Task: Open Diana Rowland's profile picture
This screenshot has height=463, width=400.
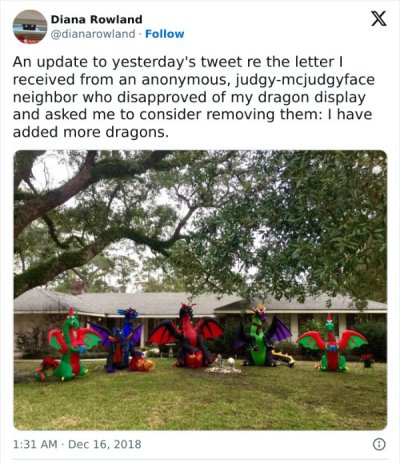Action: tap(30, 27)
